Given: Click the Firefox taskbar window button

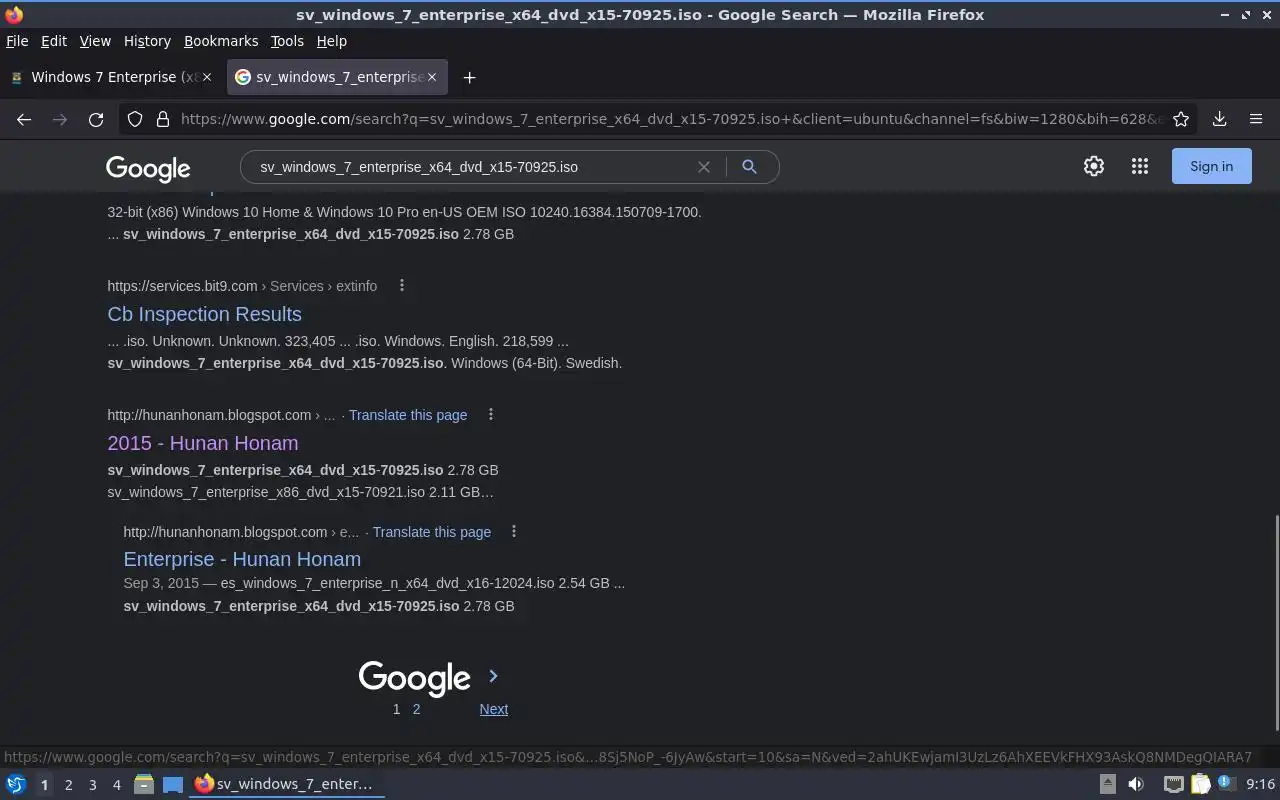Looking at the screenshot, I should coord(288,784).
